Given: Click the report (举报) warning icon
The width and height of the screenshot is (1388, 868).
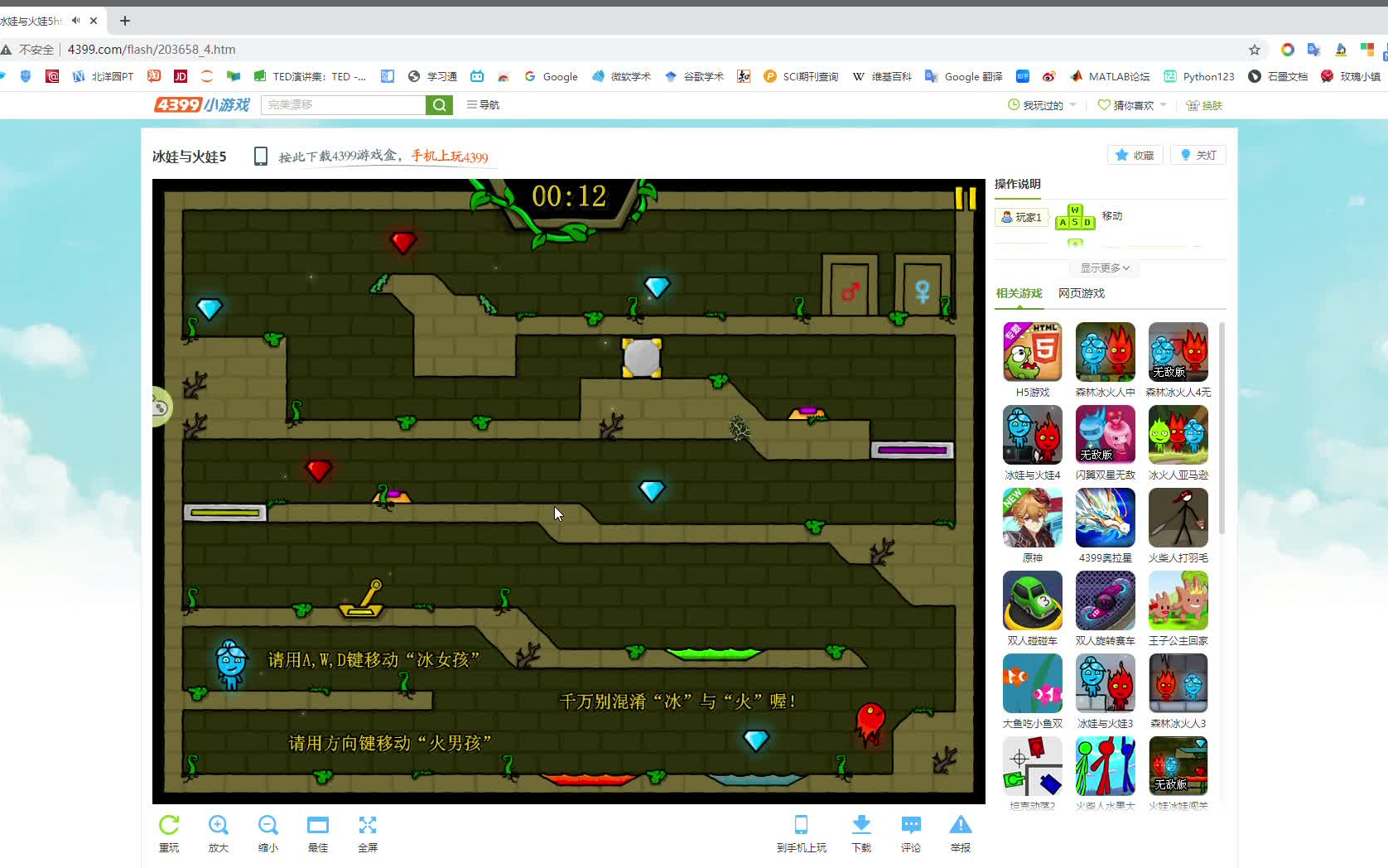Looking at the screenshot, I should [961, 825].
